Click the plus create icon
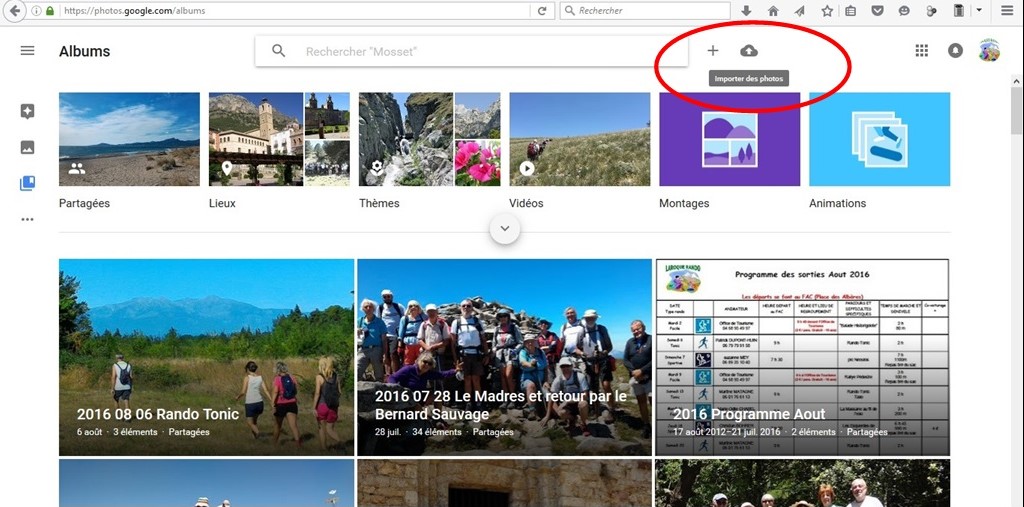1024x507 pixels. coord(713,51)
